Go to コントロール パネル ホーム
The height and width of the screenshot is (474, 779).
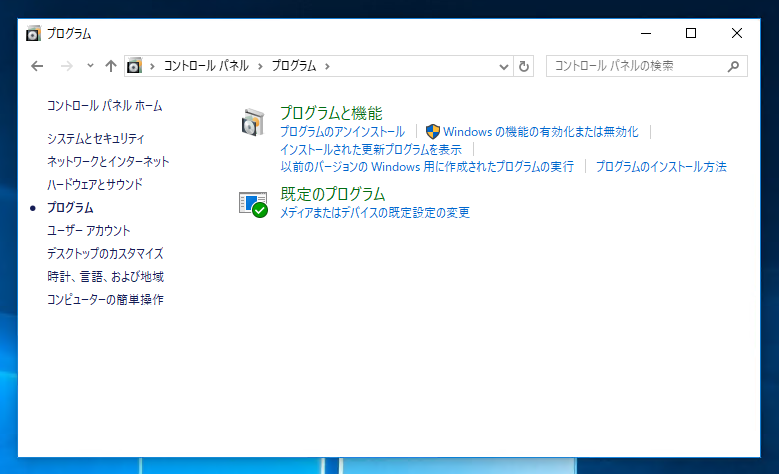click(x=104, y=106)
